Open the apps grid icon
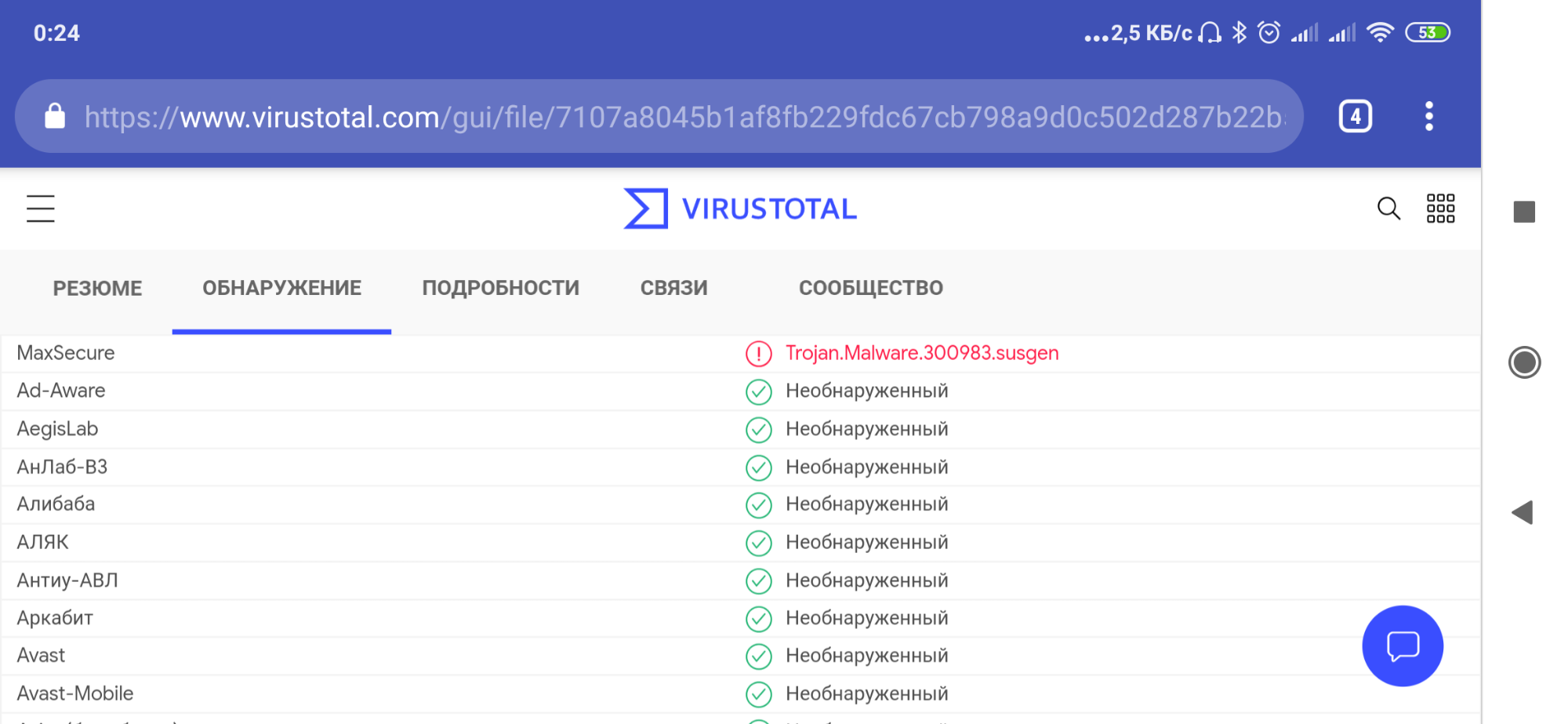Viewport: 1568px width, 724px height. pos(1440,209)
